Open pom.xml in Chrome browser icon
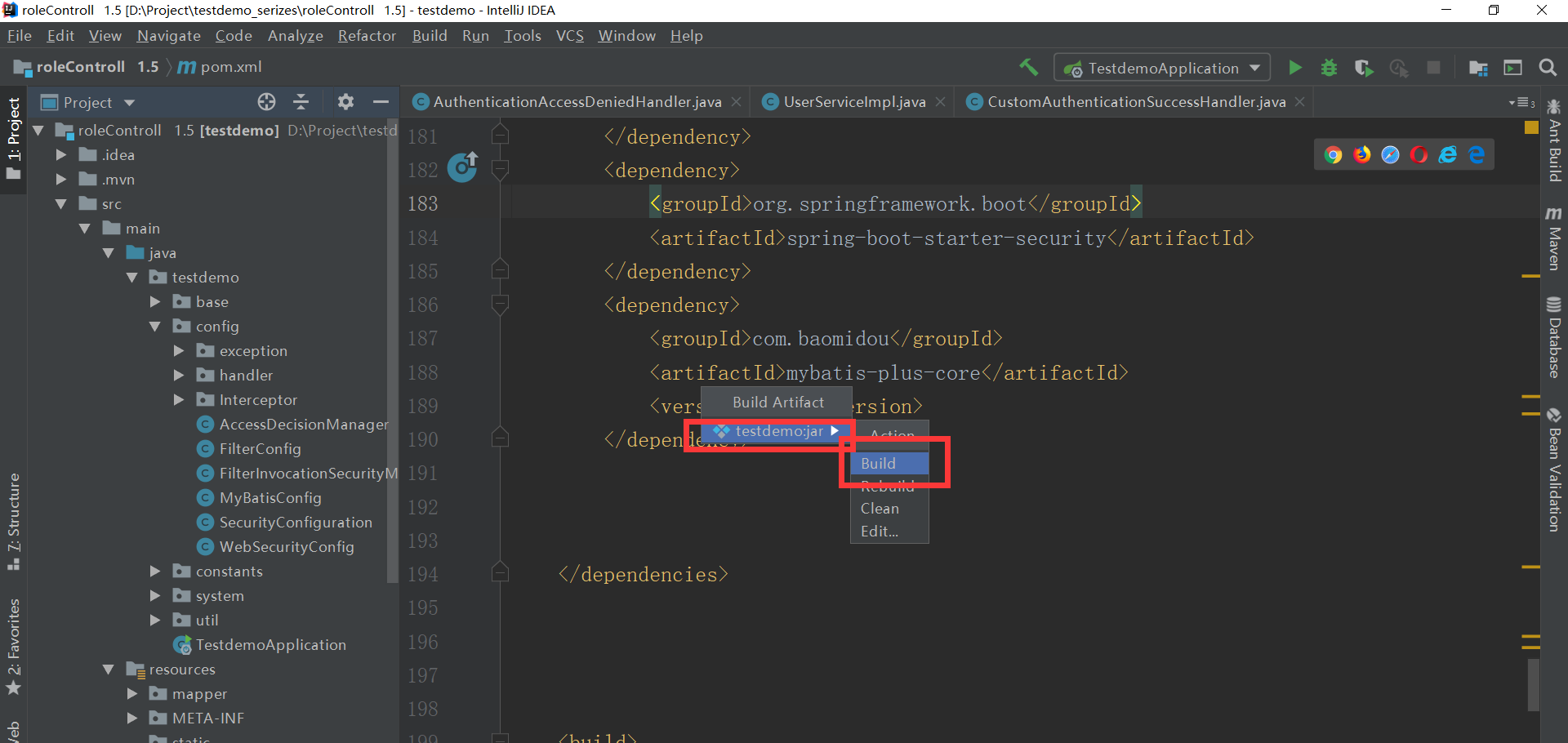This screenshot has width=1568, height=743. [1334, 154]
